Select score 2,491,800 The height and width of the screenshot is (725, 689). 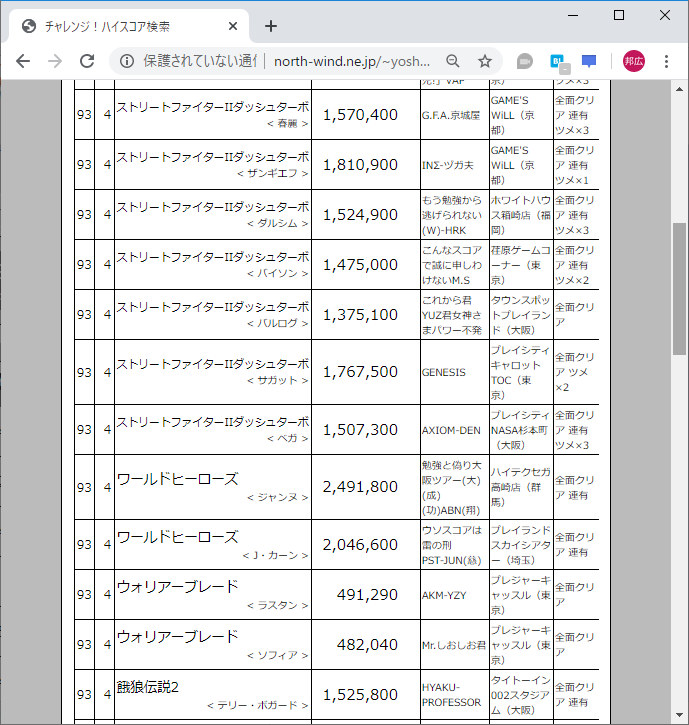pyautogui.click(x=360, y=487)
